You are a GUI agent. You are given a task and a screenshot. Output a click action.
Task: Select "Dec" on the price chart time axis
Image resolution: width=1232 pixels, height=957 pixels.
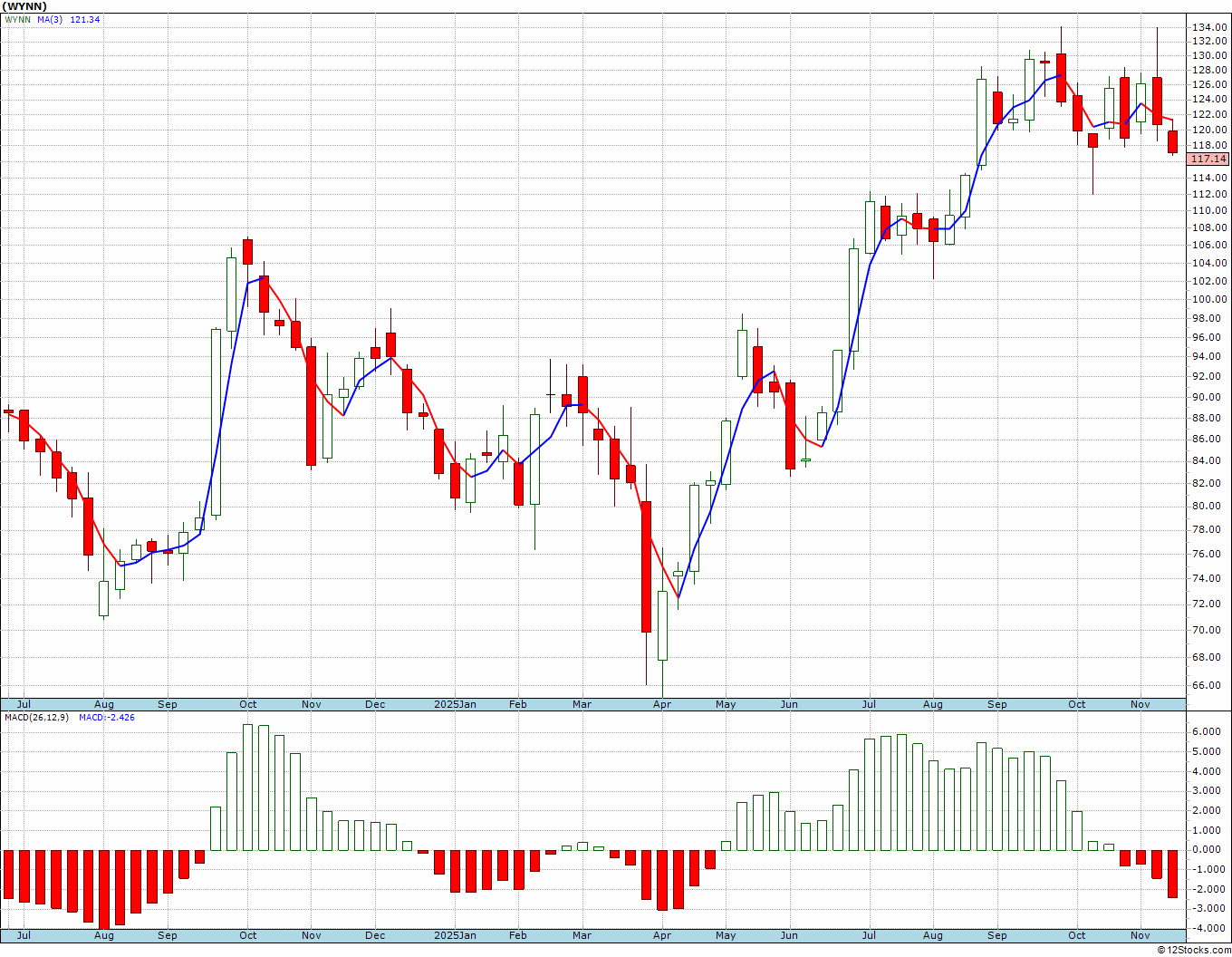click(x=375, y=704)
